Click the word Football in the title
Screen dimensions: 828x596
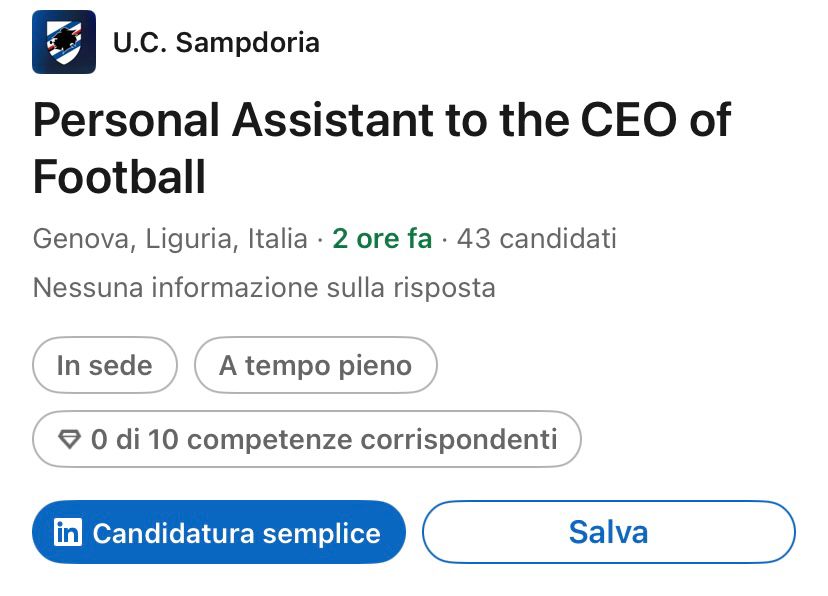pyautogui.click(x=119, y=176)
